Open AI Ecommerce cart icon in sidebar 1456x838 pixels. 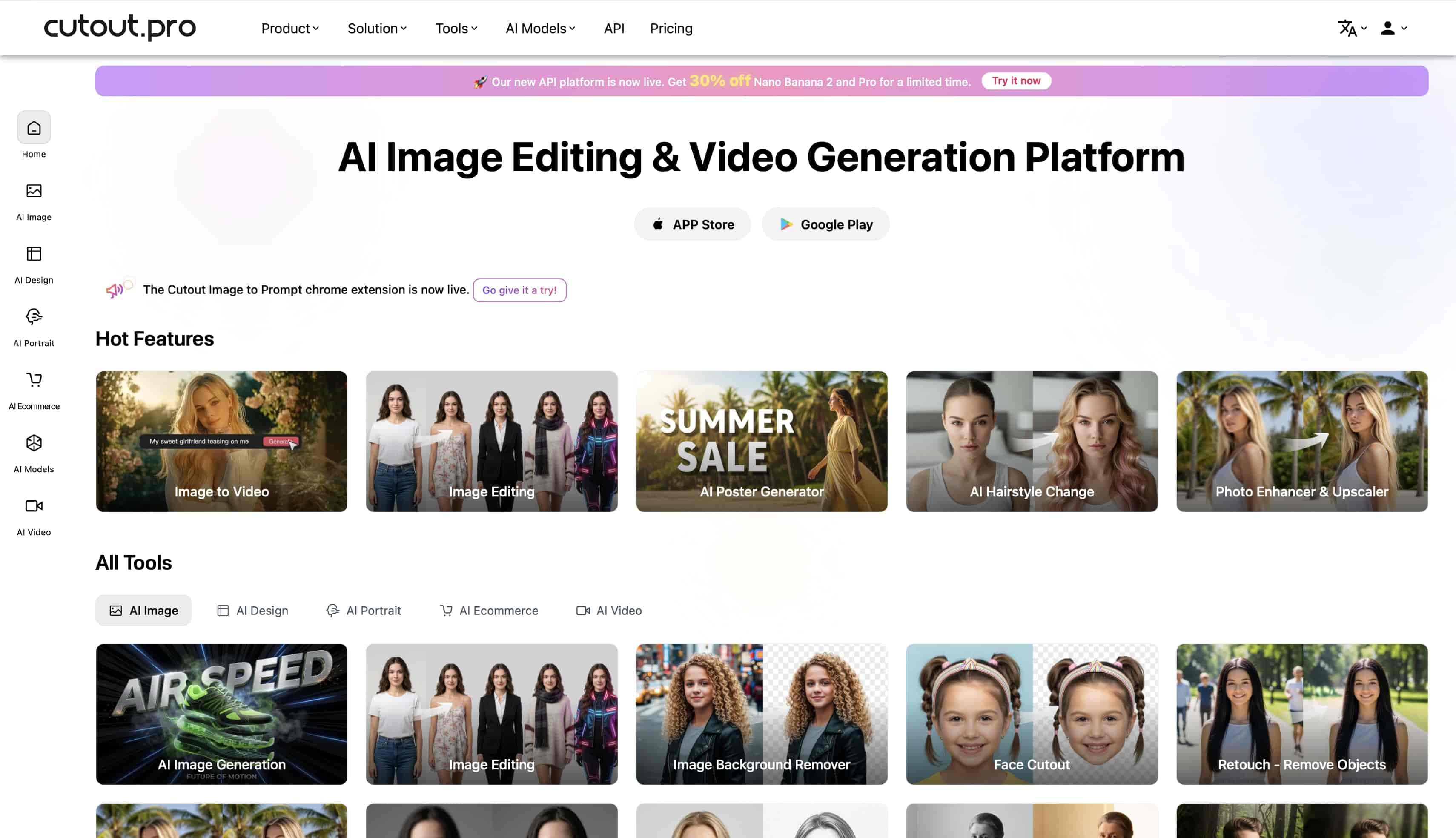pos(34,380)
